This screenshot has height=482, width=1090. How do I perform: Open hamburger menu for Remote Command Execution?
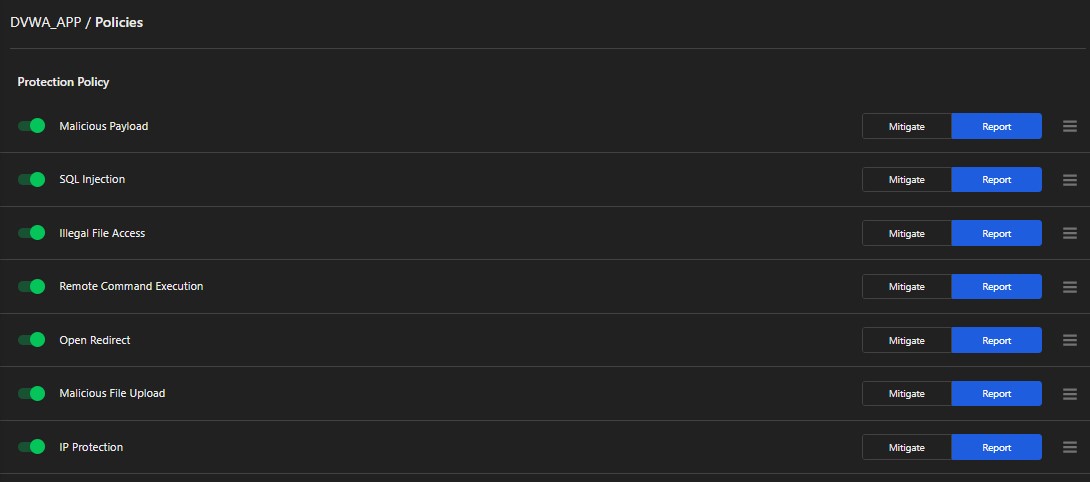coord(1069,287)
